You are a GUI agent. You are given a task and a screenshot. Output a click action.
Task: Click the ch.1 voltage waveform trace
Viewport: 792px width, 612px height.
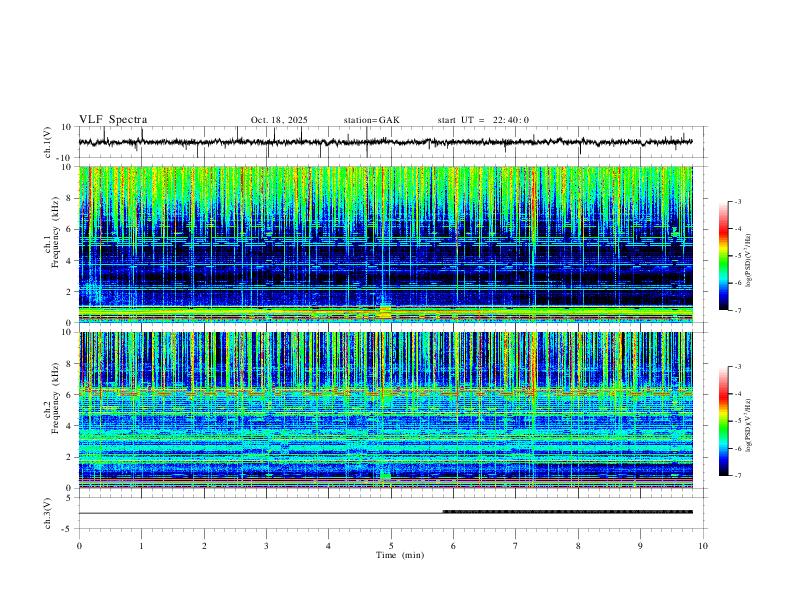pos(385,142)
